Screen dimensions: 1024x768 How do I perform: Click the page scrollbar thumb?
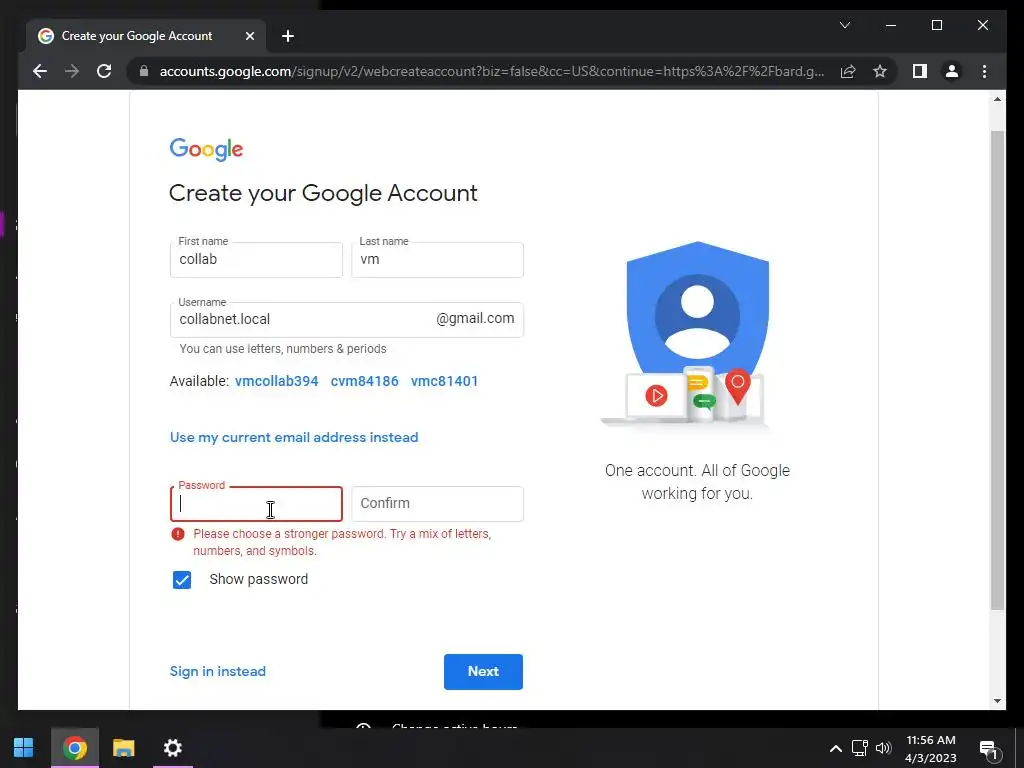pyautogui.click(x=997, y=370)
